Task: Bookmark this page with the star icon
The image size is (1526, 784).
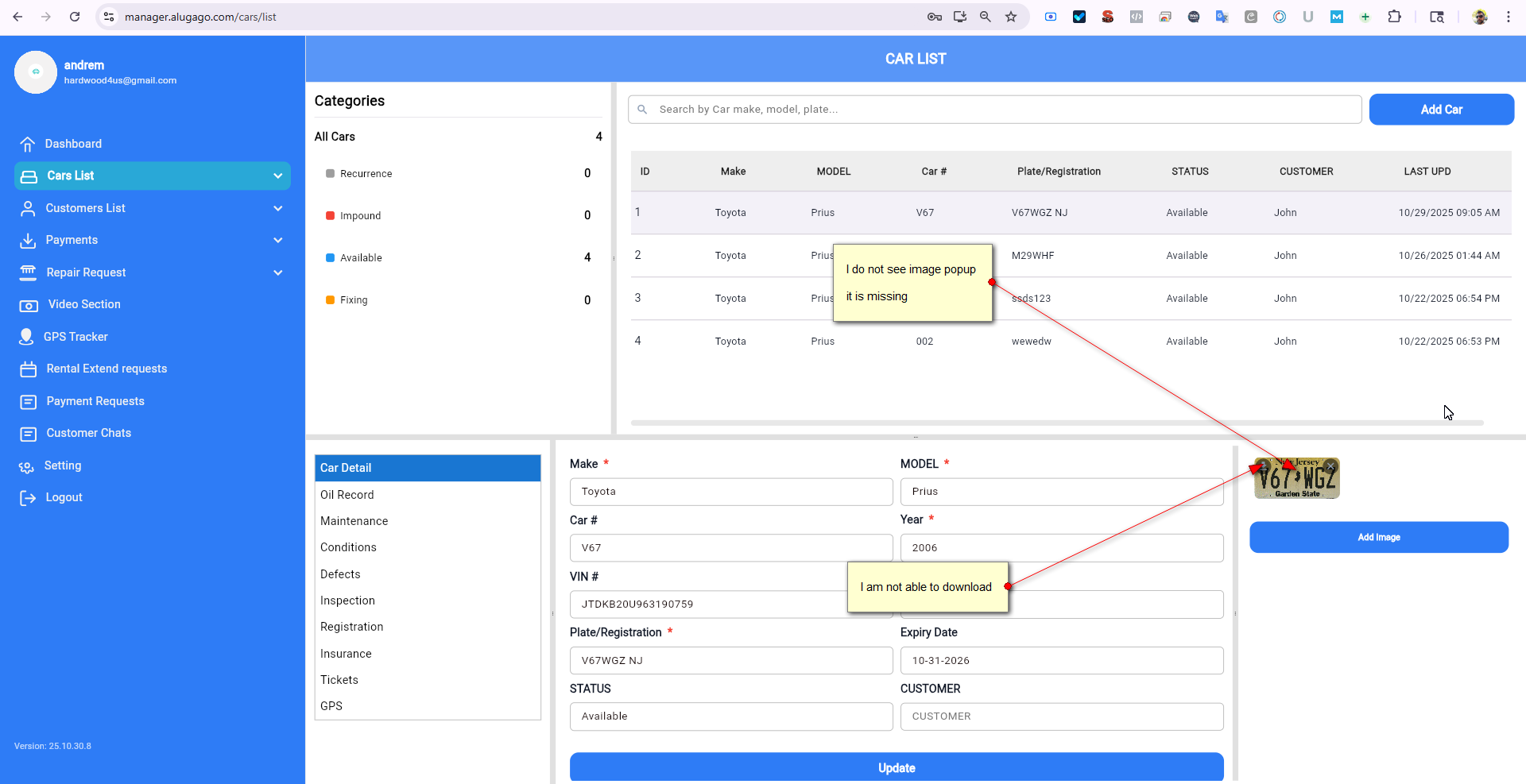Action: click(x=1011, y=17)
